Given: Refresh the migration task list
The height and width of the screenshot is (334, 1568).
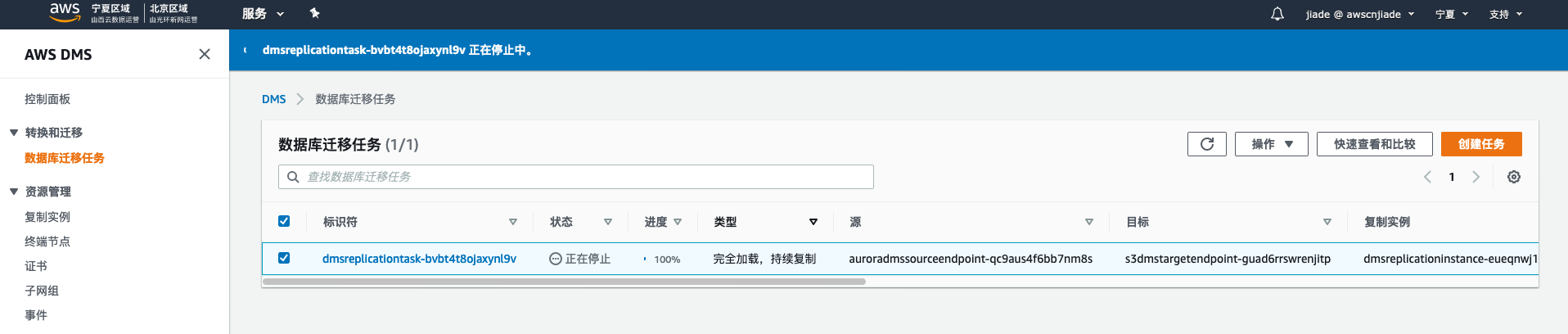Looking at the screenshot, I should point(1206,144).
